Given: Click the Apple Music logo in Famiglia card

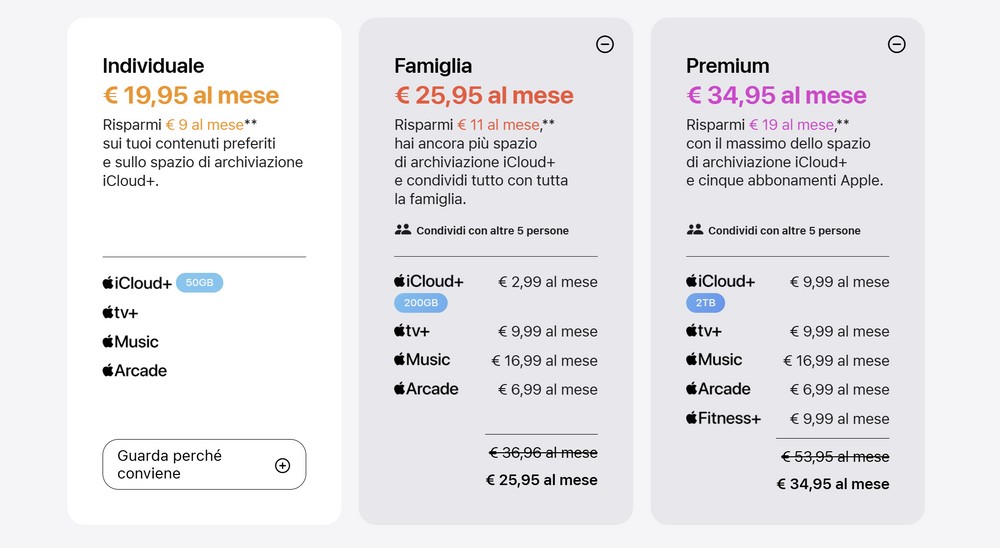Looking at the screenshot, I should point(422,360).
